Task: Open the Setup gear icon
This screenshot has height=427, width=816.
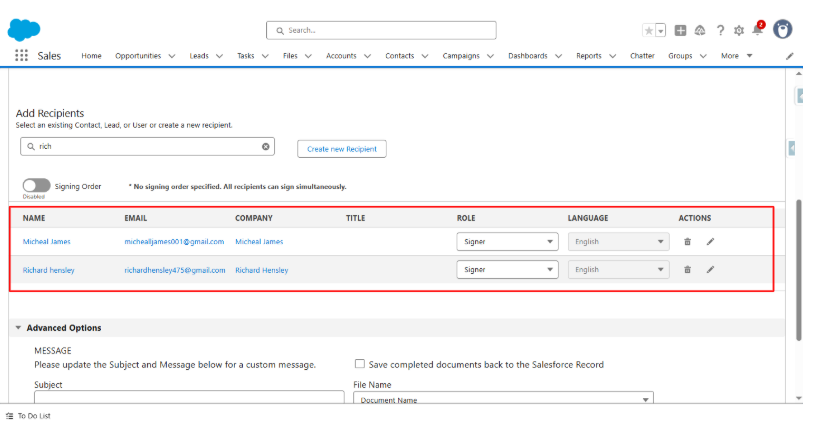Action: pos(738,30)
